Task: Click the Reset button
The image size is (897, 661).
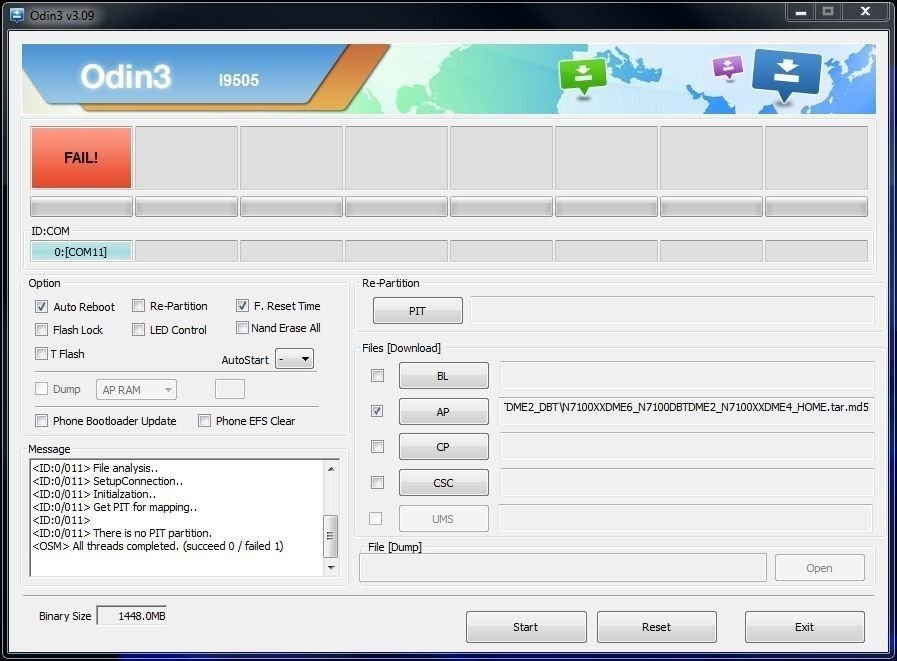Action: pos(657,627)
